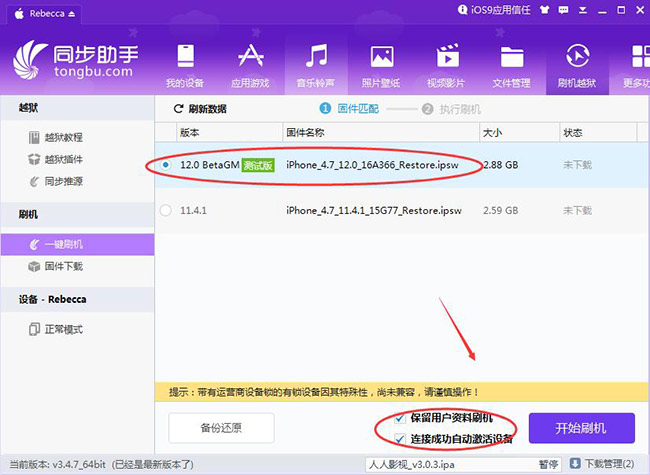The image size is (650, 475).
Task: Open 我的设备 (My Device) section
Action: pos(185,65)
